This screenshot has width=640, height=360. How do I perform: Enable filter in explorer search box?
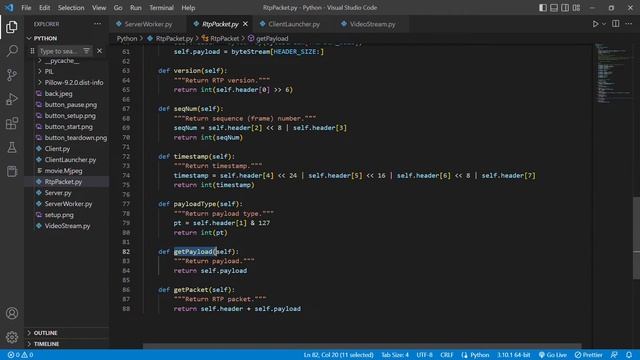click(87, 51)
